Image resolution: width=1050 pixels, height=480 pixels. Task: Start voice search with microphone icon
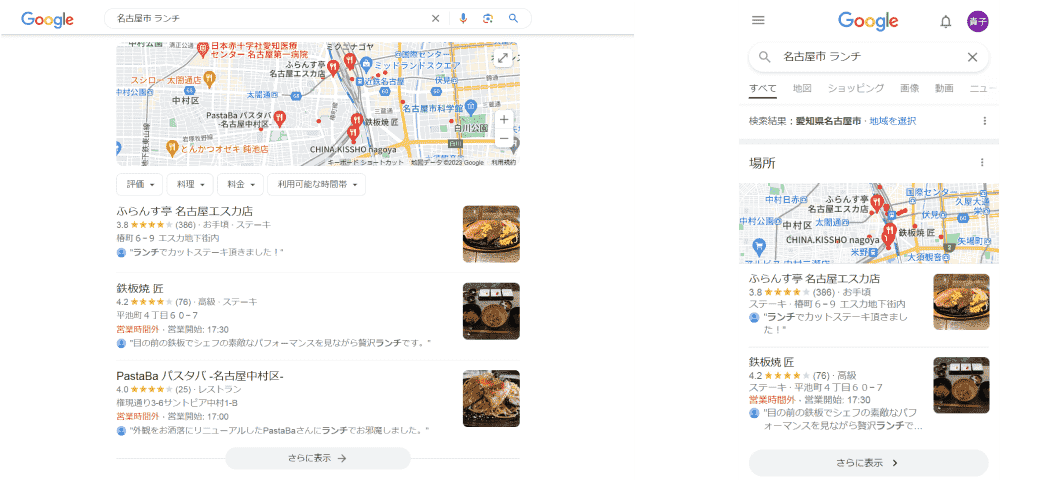(x=463, y=19)
